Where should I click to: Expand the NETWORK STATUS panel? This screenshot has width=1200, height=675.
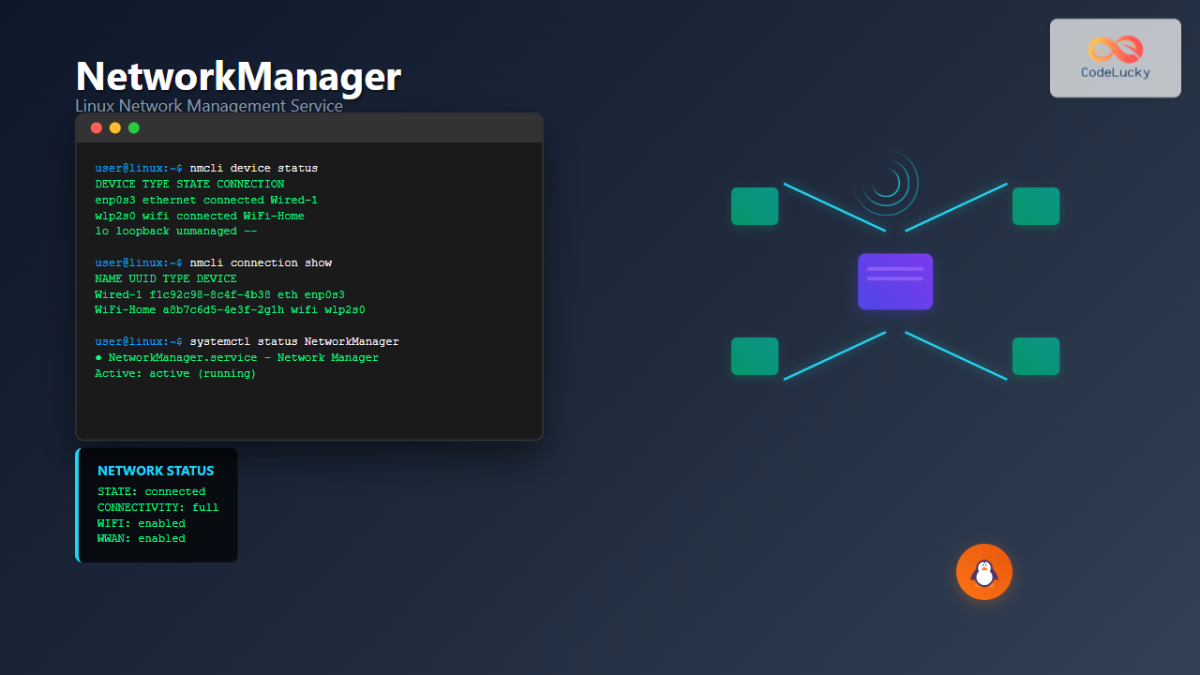coord(156,505)
